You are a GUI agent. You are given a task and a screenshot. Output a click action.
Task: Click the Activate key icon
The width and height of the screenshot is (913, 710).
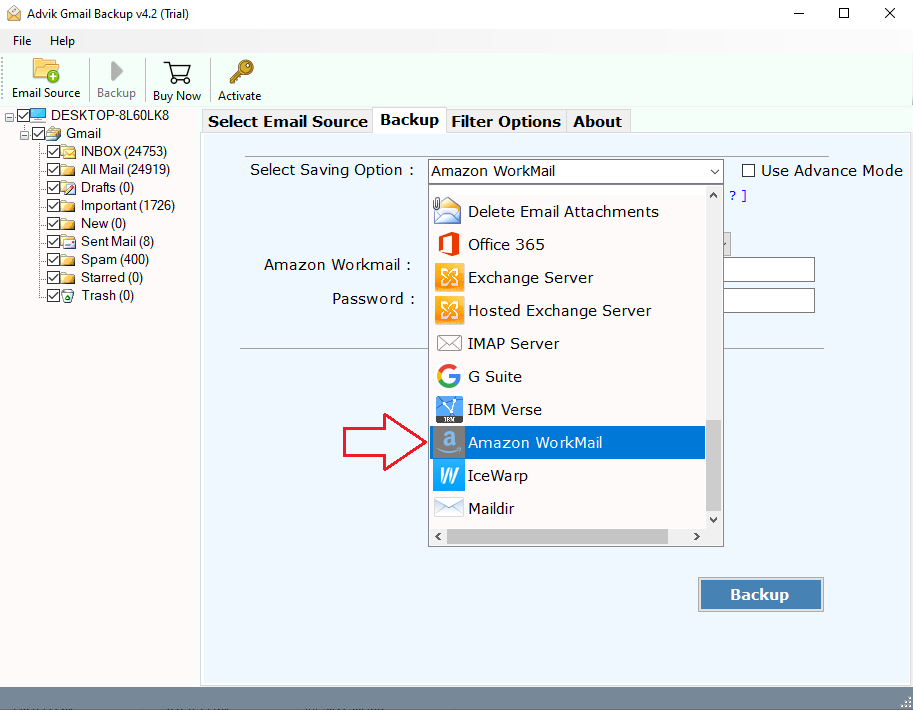click(240, 72)
